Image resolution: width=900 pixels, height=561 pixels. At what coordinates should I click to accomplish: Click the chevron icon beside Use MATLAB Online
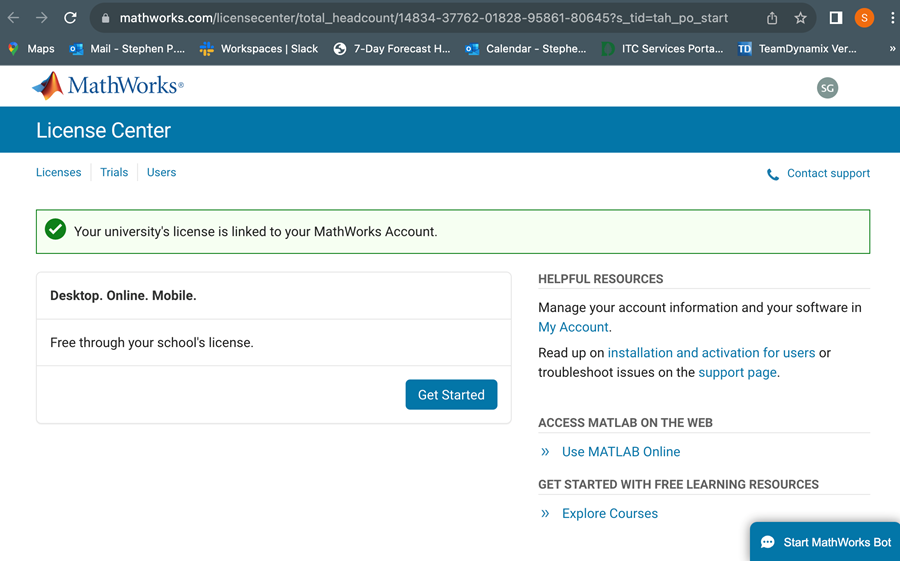pos(545,452)
